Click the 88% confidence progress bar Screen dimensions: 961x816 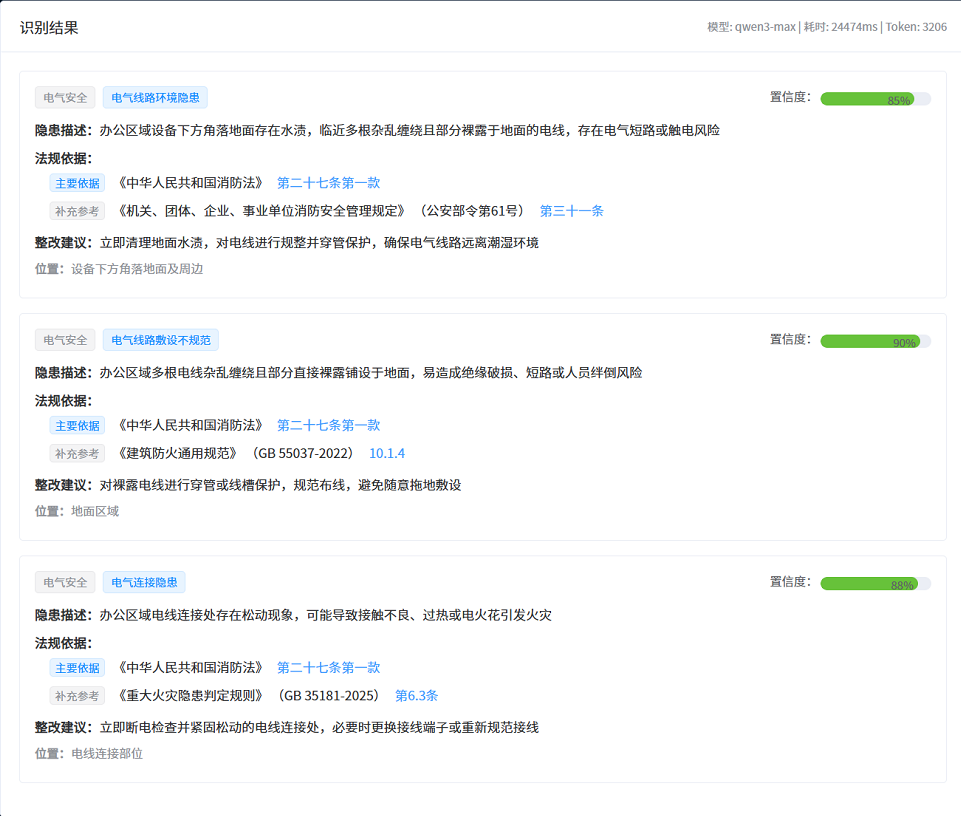pyautogui.click(x=875, y=584)
